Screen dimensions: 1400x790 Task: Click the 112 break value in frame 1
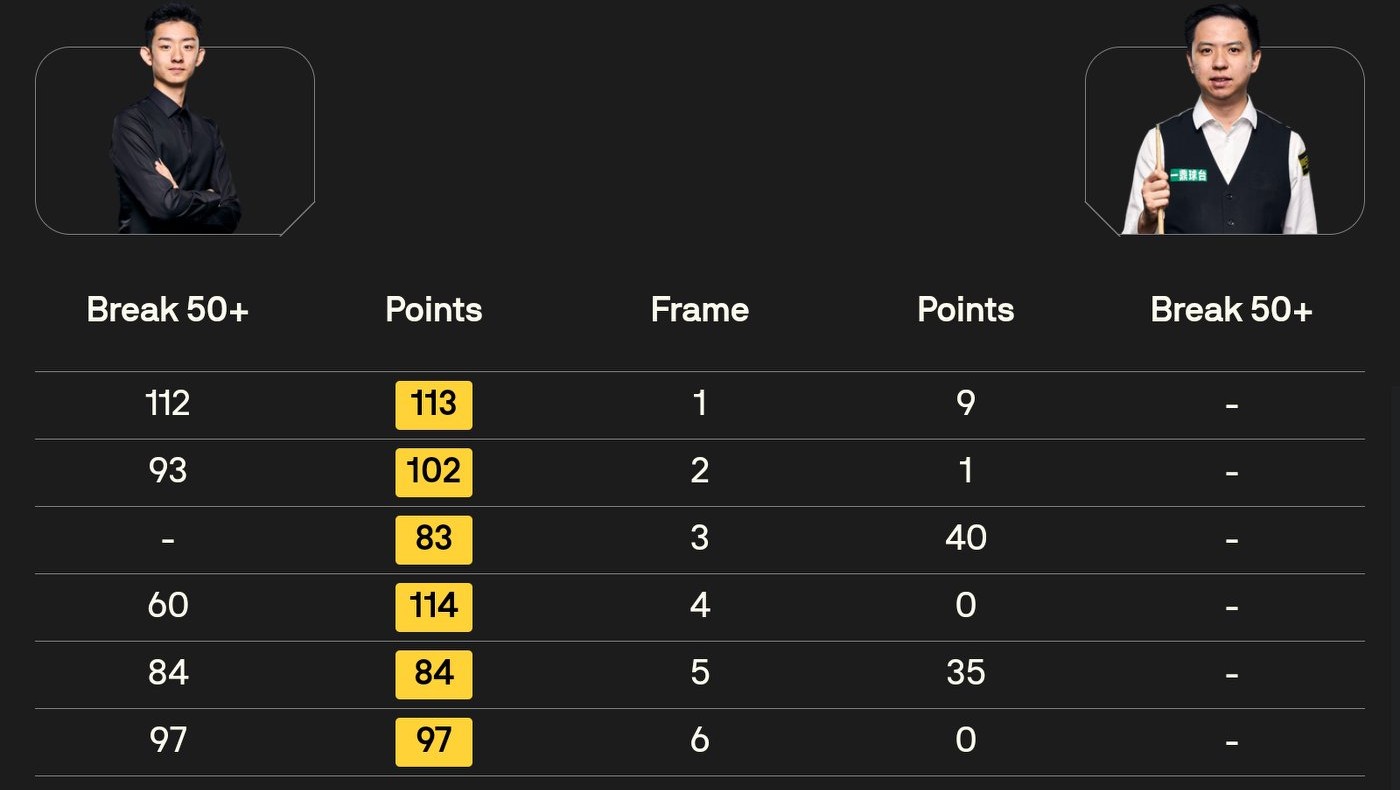pyautogui.click(x=167, y=404)
